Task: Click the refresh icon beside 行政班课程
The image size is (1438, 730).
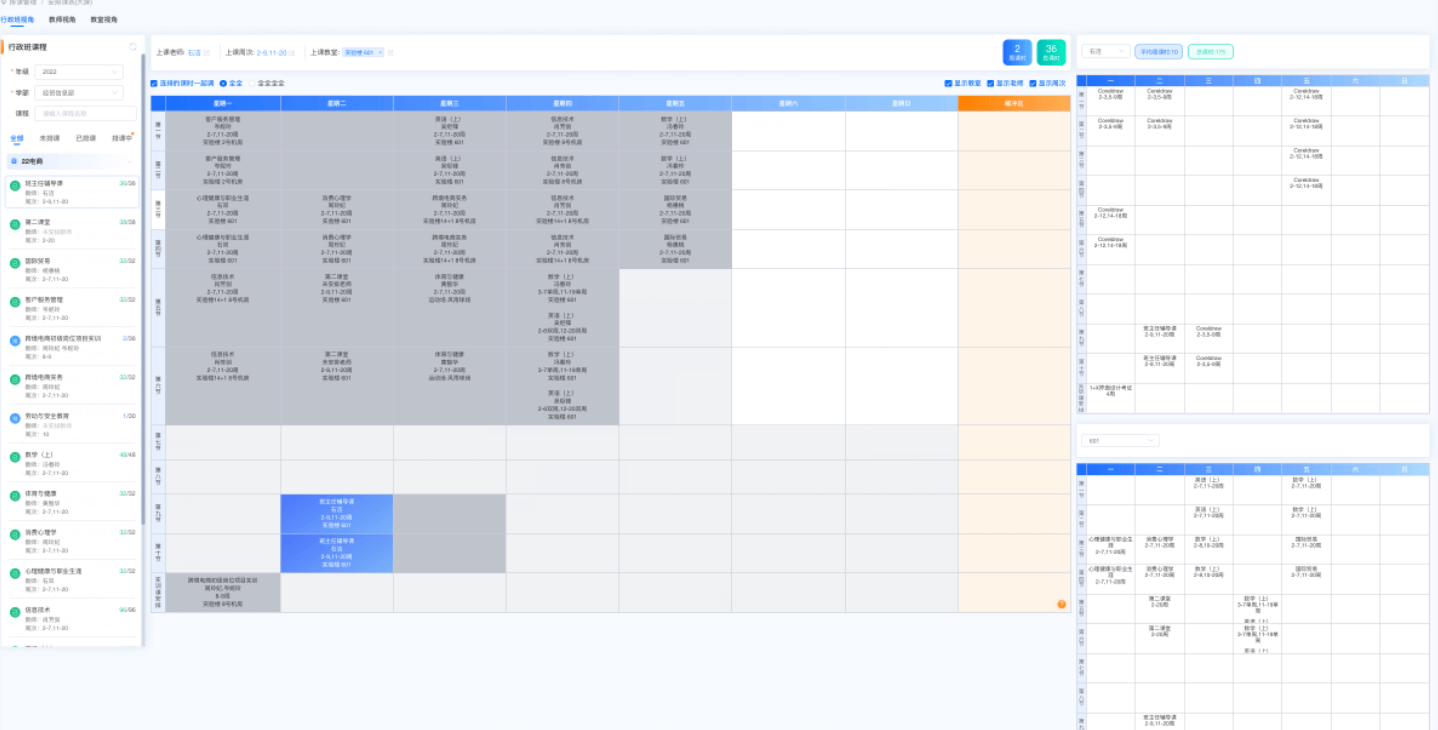Action: [133, 47]
